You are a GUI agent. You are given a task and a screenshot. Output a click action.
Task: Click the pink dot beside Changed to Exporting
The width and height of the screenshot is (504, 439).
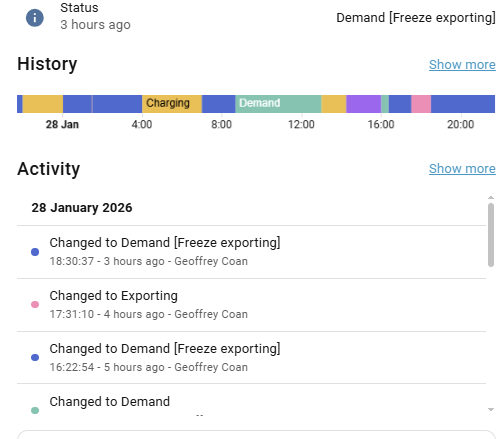coord(35,304)
